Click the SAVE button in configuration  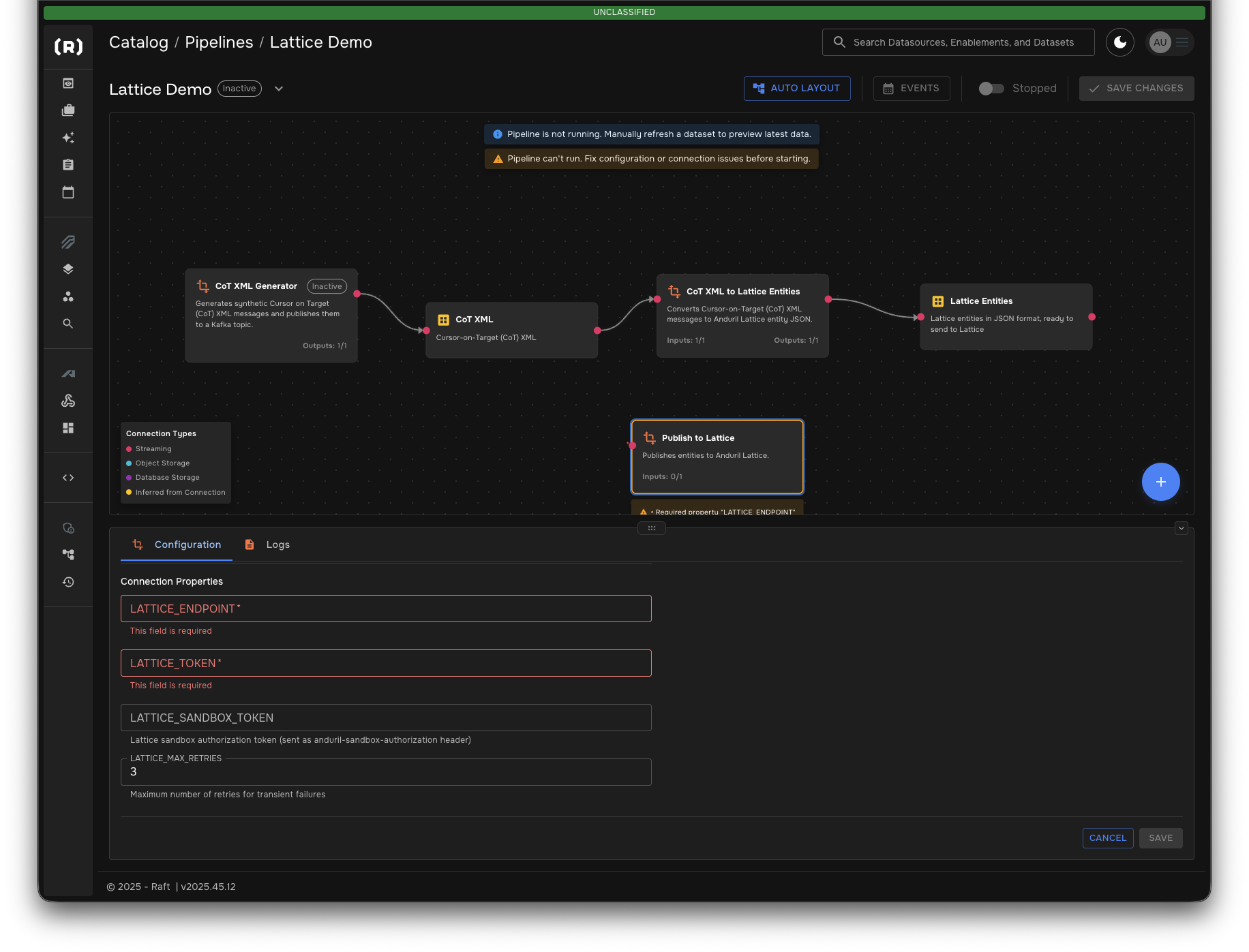(1161, 838)
